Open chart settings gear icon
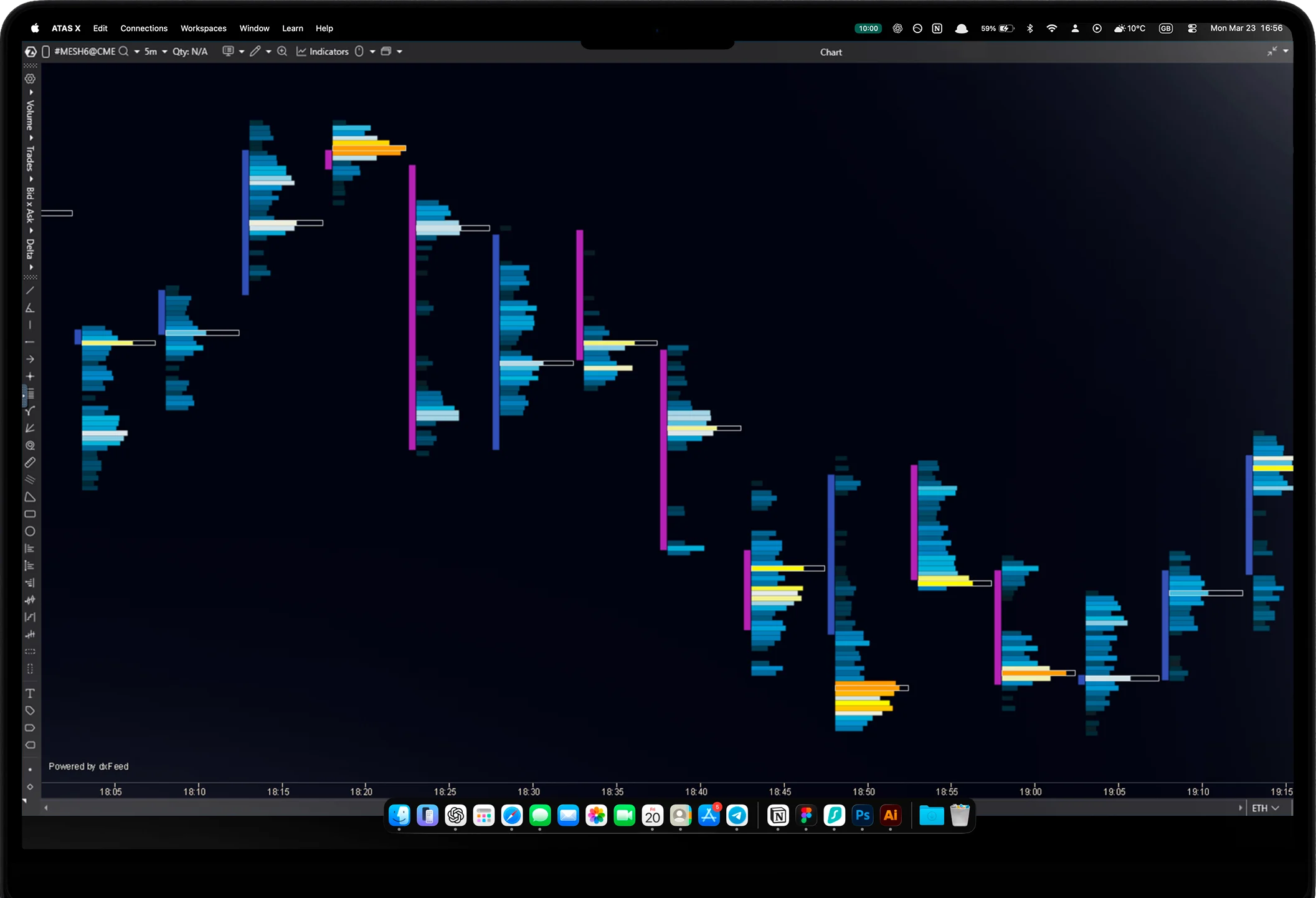The width and height of the screenshot is (1316, 898). coord(30,79)
